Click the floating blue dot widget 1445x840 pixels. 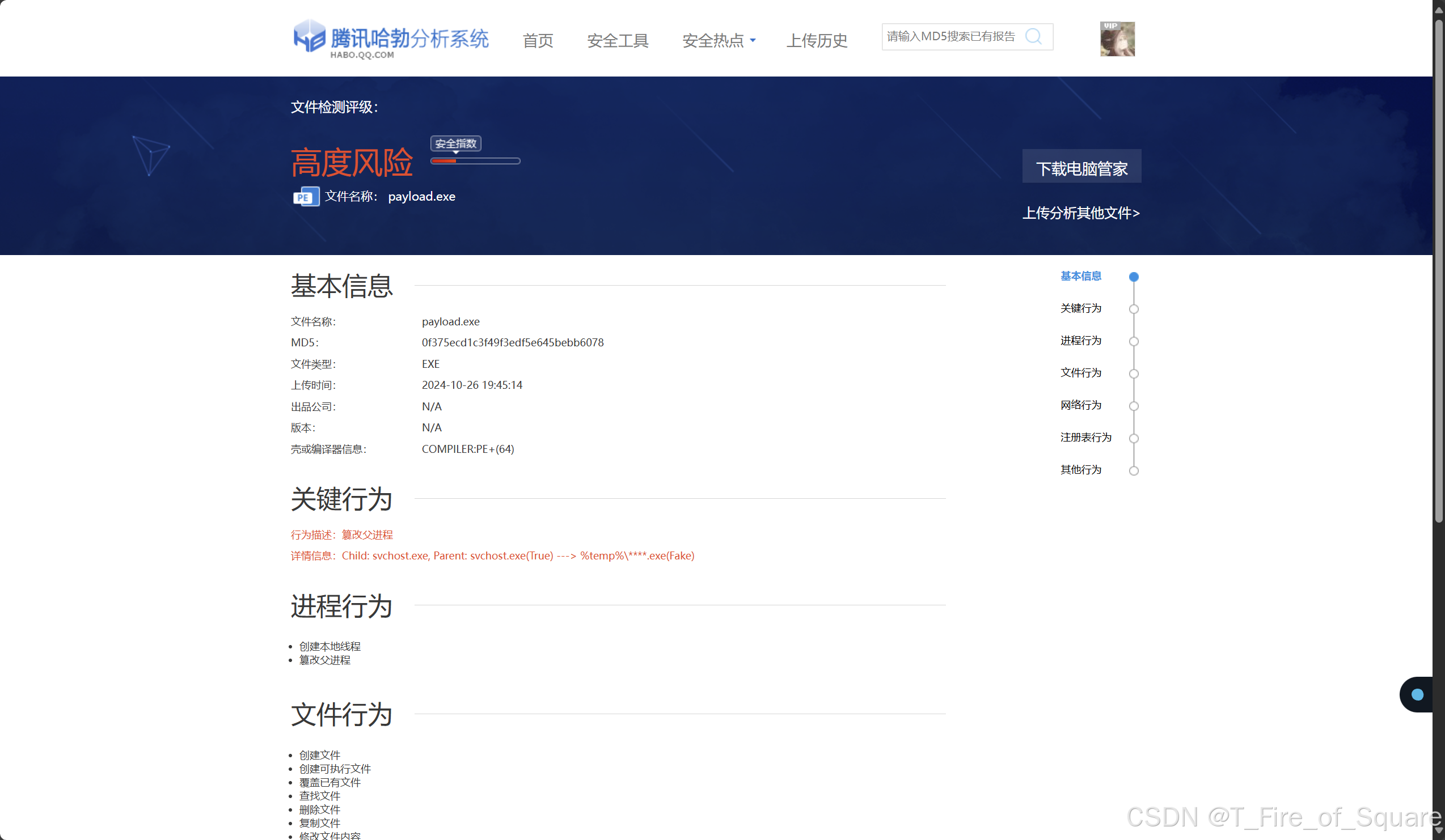tap(1417, 694)
